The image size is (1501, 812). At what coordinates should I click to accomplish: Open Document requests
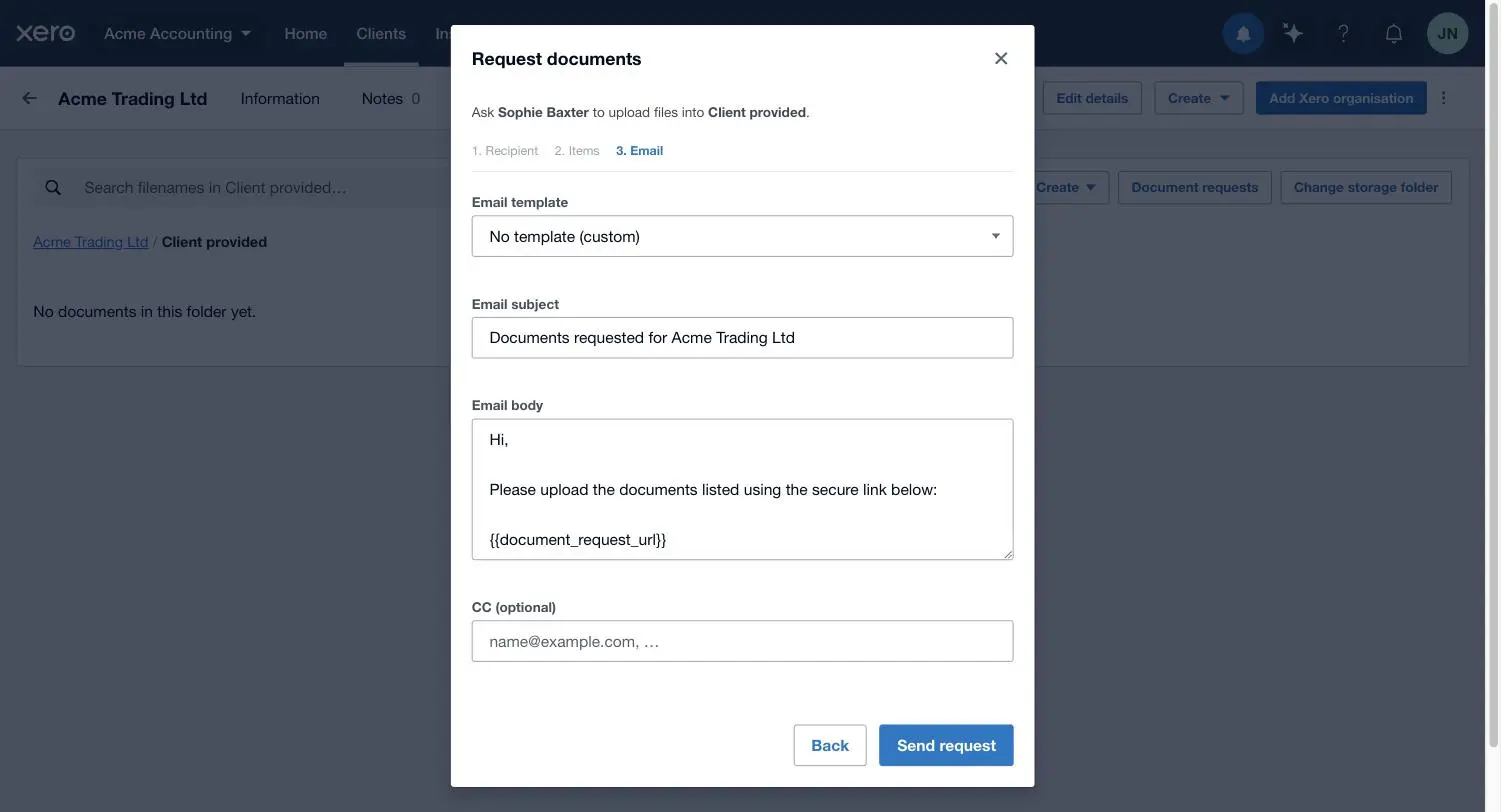click(1195, 187)
